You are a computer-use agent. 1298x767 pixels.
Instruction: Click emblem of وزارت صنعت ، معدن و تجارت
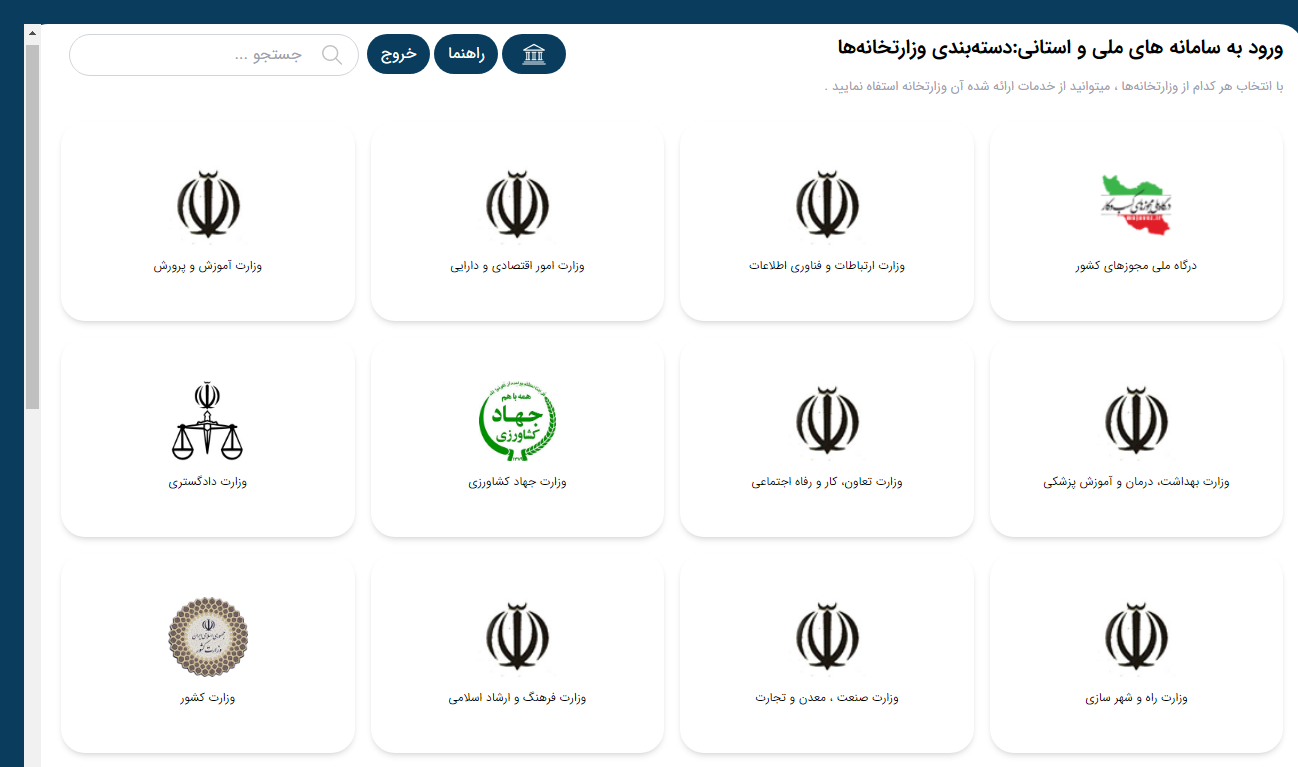(827, 637)
